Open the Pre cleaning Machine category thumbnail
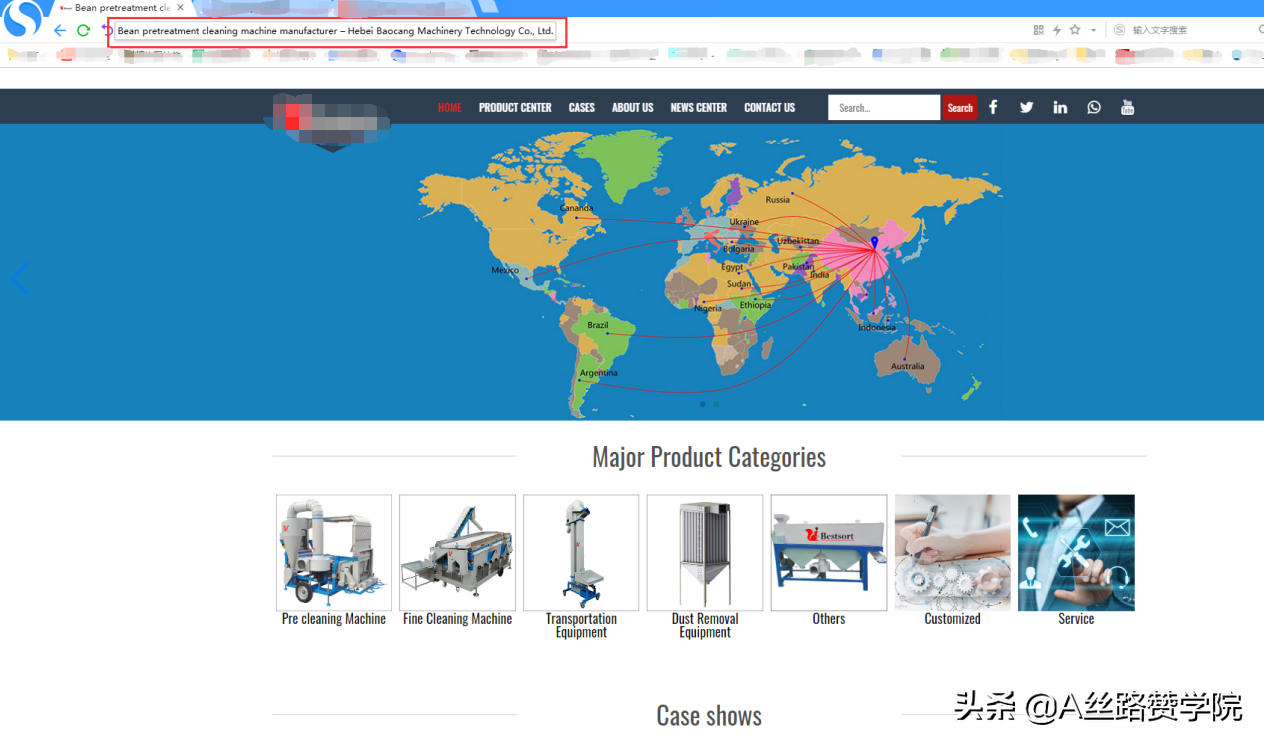1264x744 pixels. coord(334,553)
